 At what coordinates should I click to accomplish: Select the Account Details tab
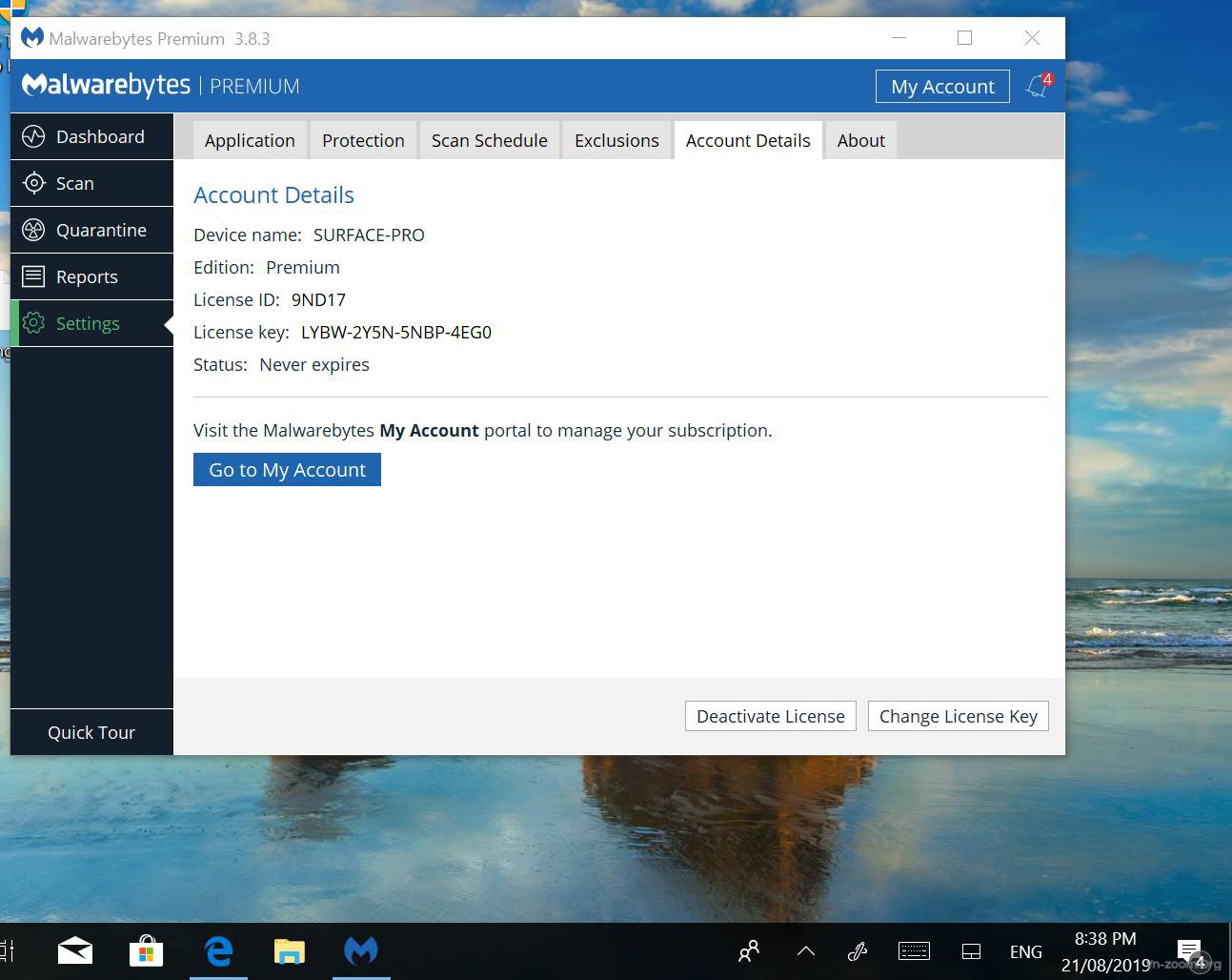tap(748, 140)
